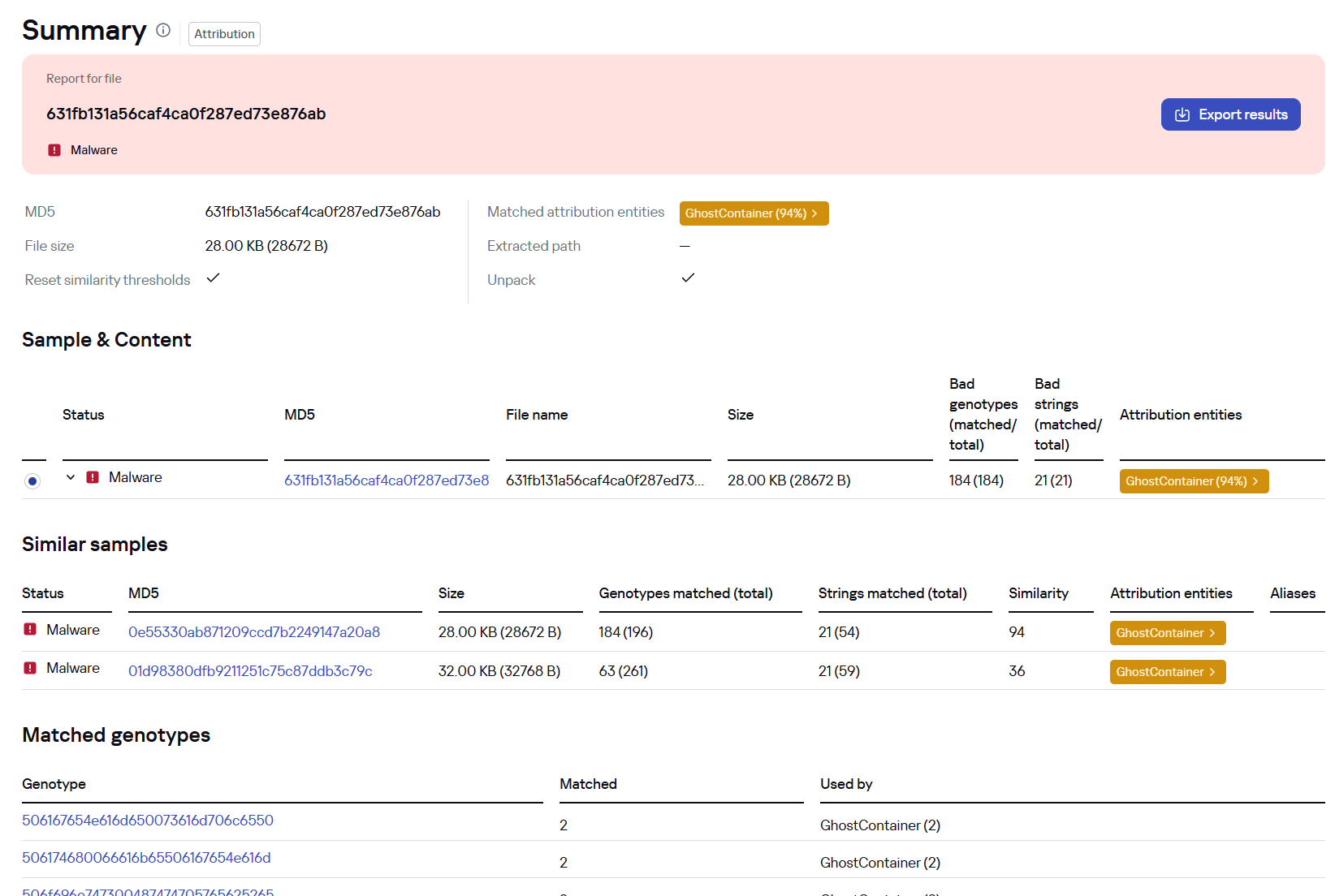Click the Attribution tab label
This screenshot has height=896, width=1335.
224,34
